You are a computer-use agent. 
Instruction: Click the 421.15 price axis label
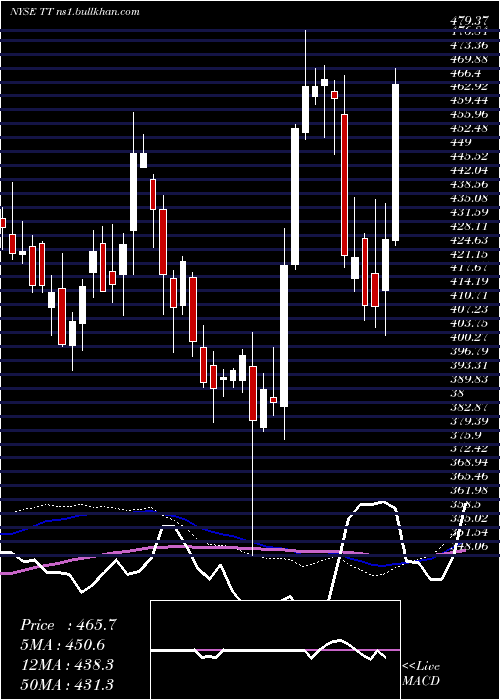coord(470,254)
